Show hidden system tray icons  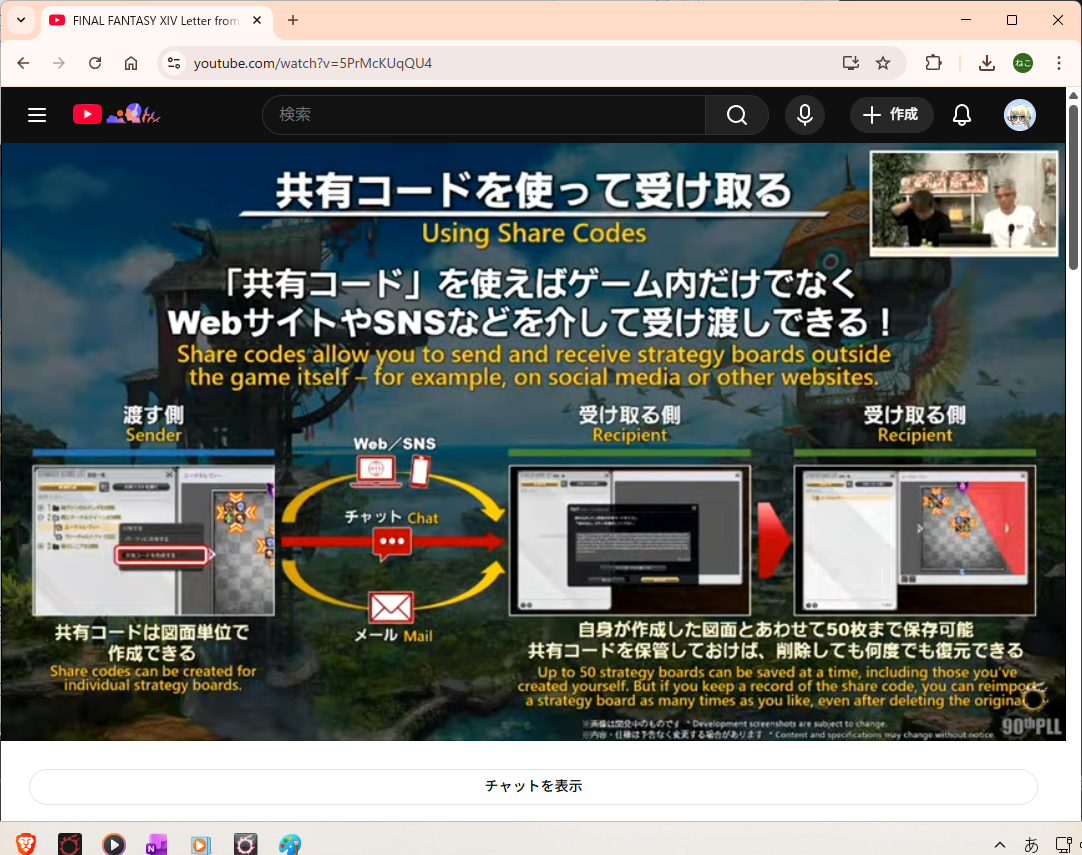click(999, 844)
